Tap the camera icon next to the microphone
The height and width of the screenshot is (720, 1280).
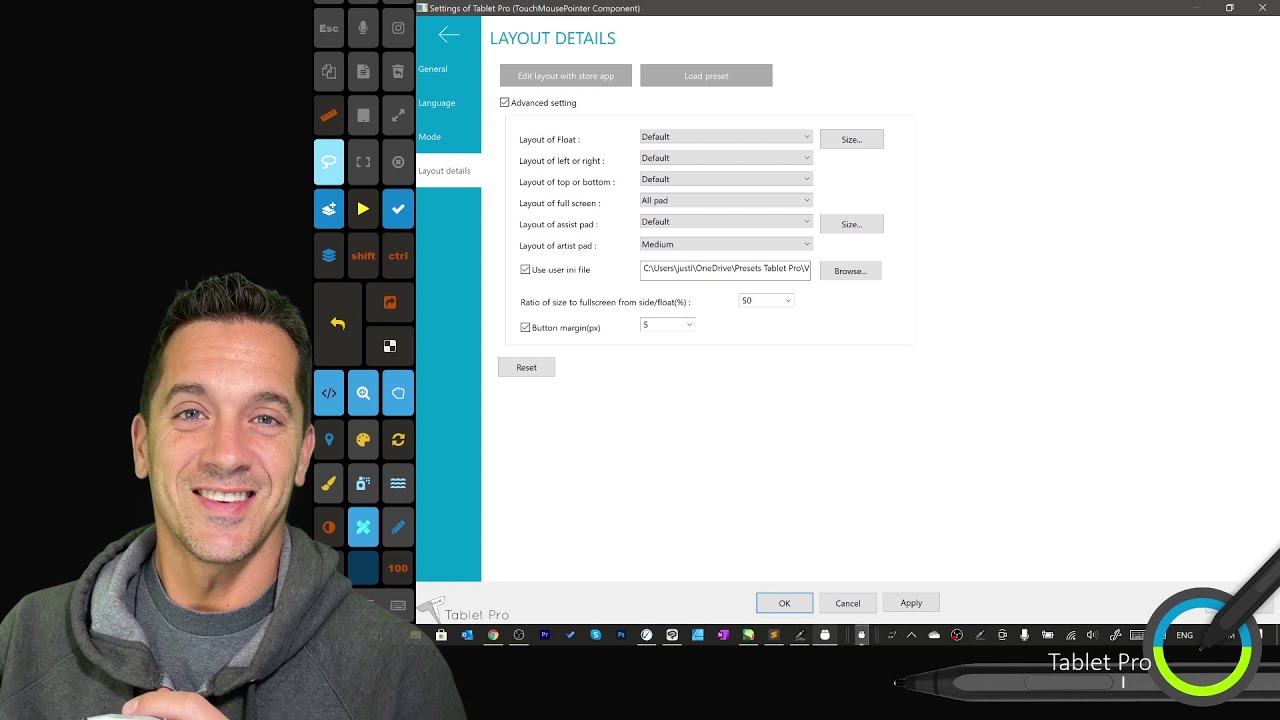pos(398,28)
